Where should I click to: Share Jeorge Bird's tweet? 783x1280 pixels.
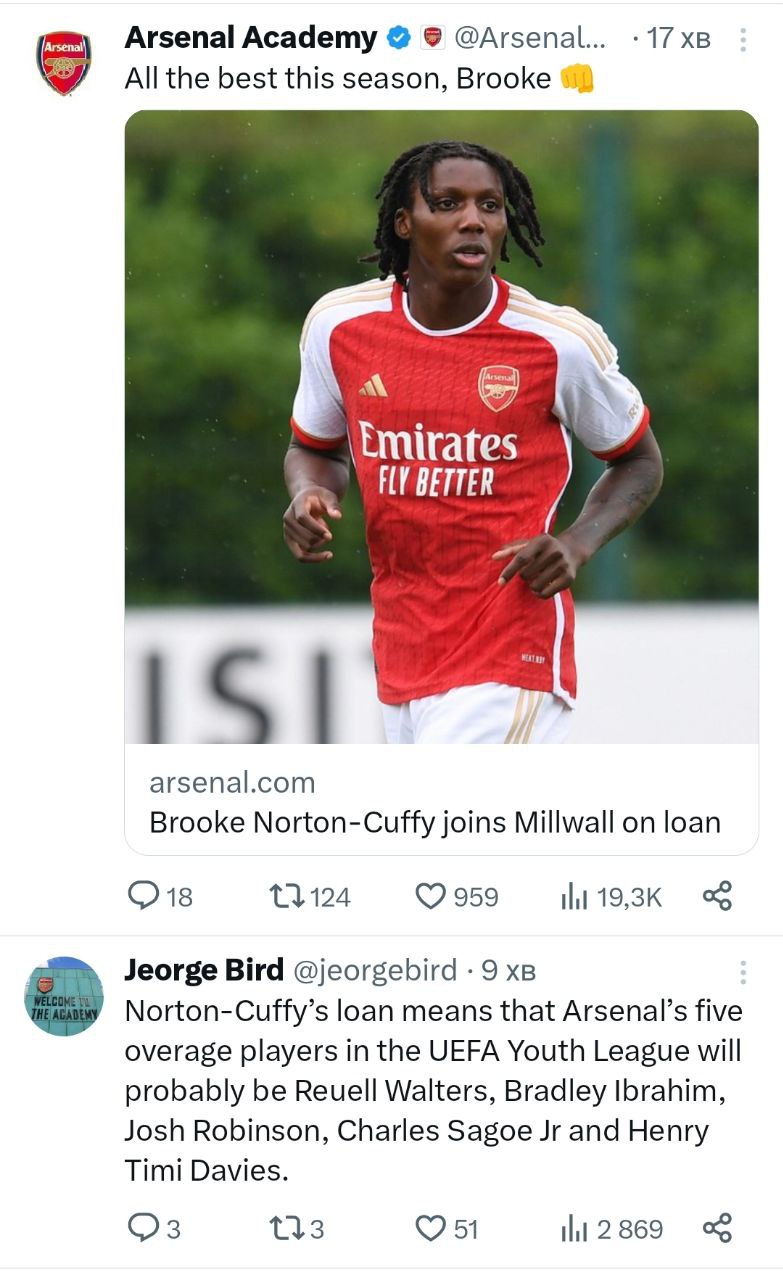pos(717,1227)
